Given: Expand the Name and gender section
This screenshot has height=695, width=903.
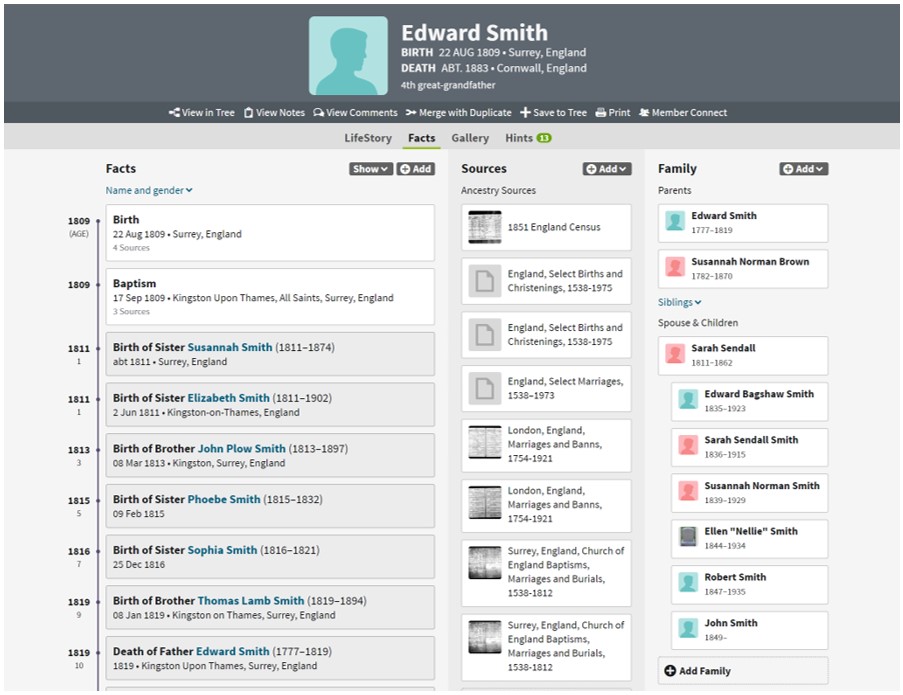Looking at the screenshot, I should pos(149,191).
